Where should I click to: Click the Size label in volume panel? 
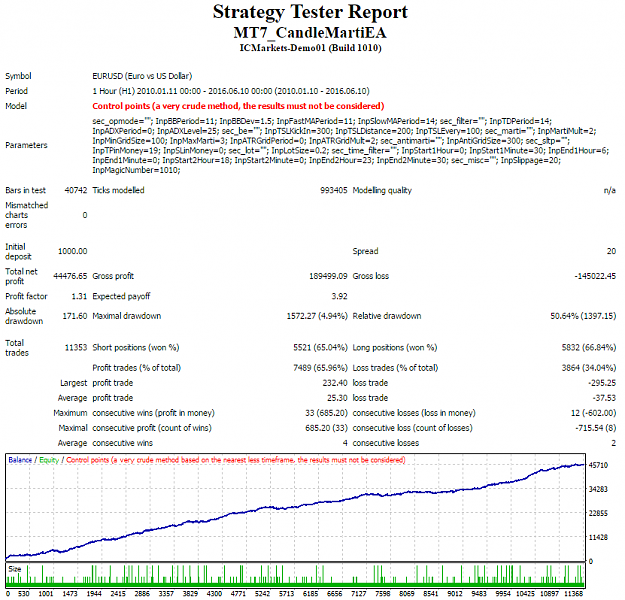click(15, 569)
